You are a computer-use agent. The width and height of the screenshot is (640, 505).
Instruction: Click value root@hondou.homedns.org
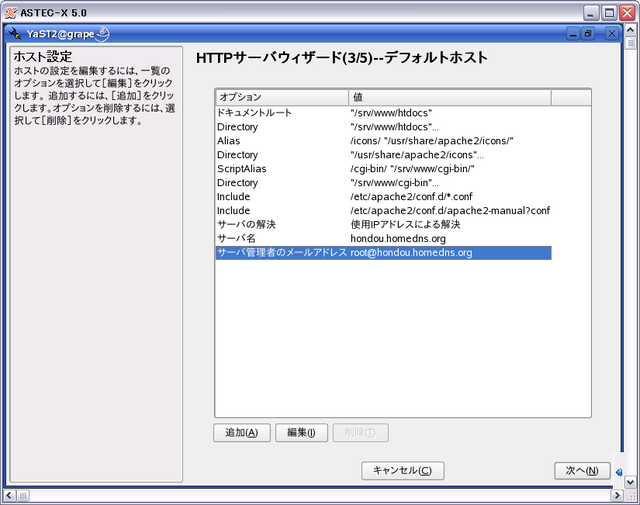pyautogui.click(x=411, y=253)
